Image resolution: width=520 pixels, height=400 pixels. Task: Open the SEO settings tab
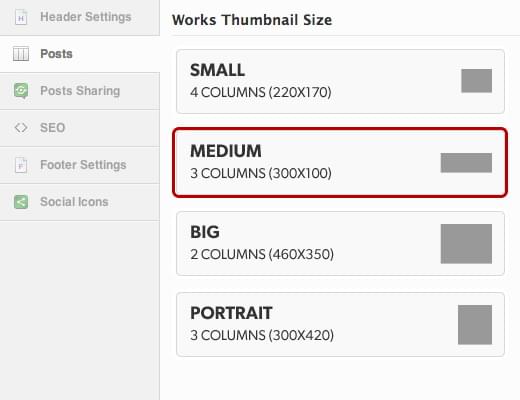[80, 128]
